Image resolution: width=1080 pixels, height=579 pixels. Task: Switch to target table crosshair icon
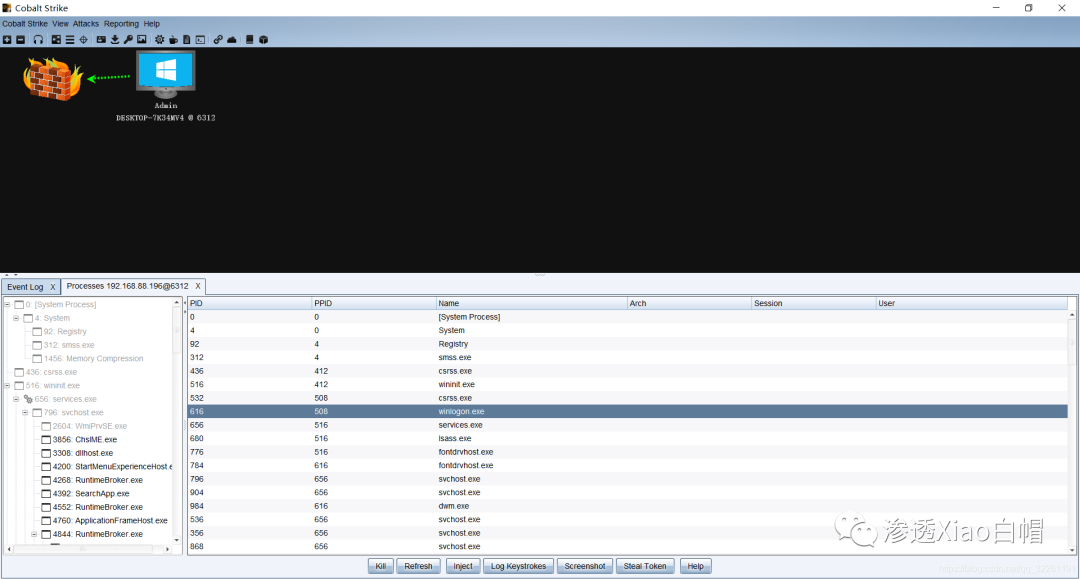[x=83, y=40]
